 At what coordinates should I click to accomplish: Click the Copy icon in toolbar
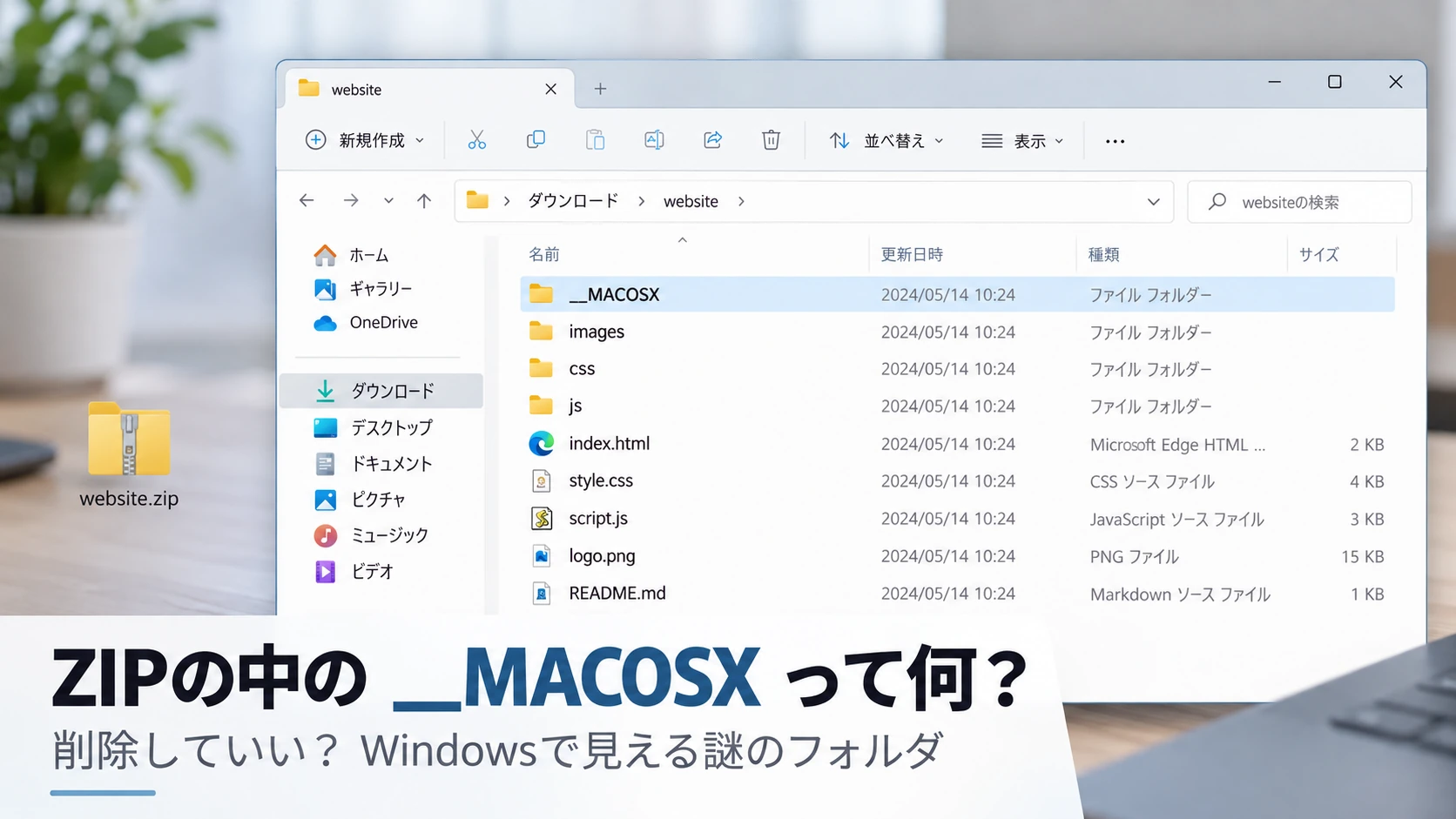point(536,140)
